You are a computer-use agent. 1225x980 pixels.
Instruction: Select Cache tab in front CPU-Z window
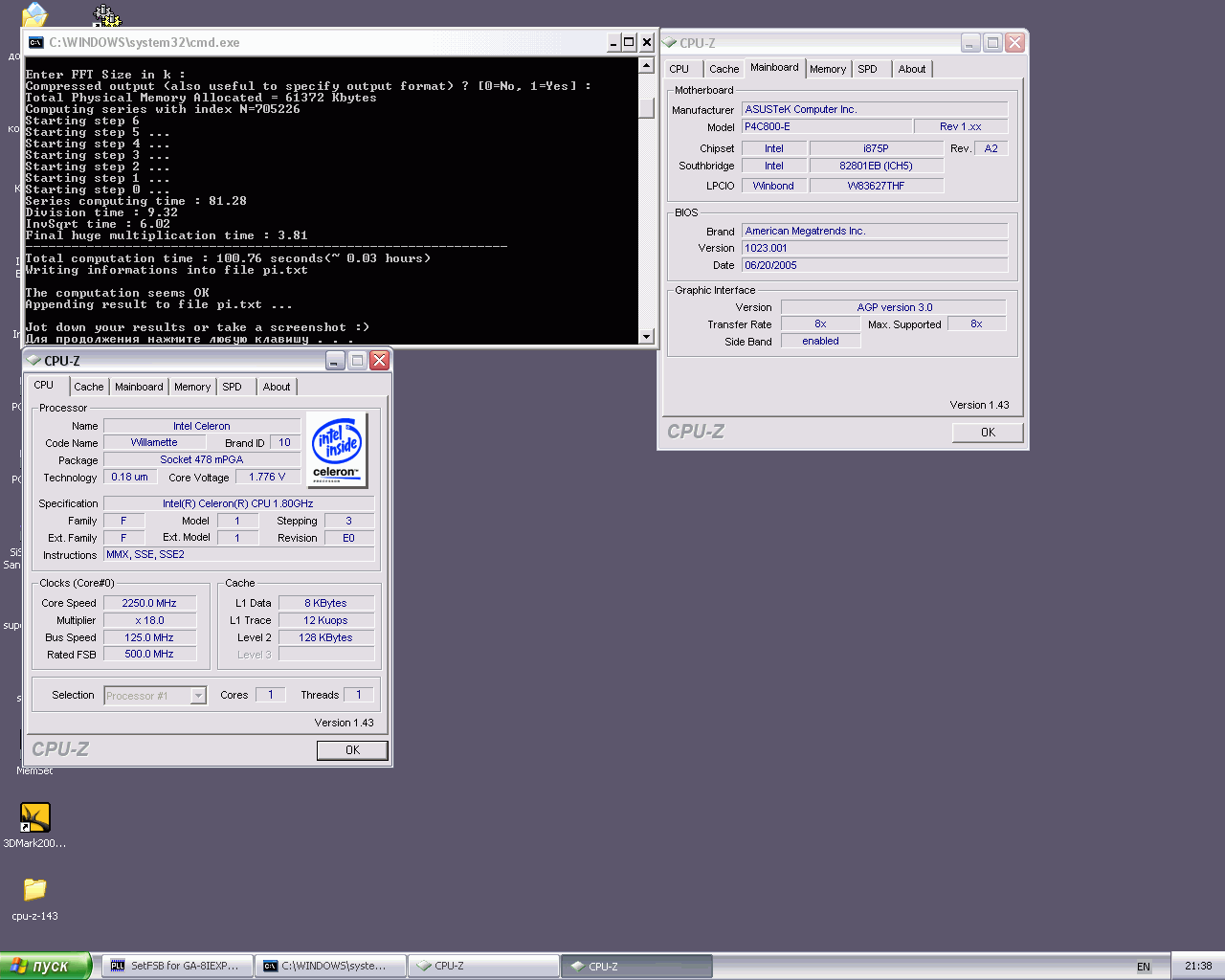pyautogui.click(x=89, y=387)
